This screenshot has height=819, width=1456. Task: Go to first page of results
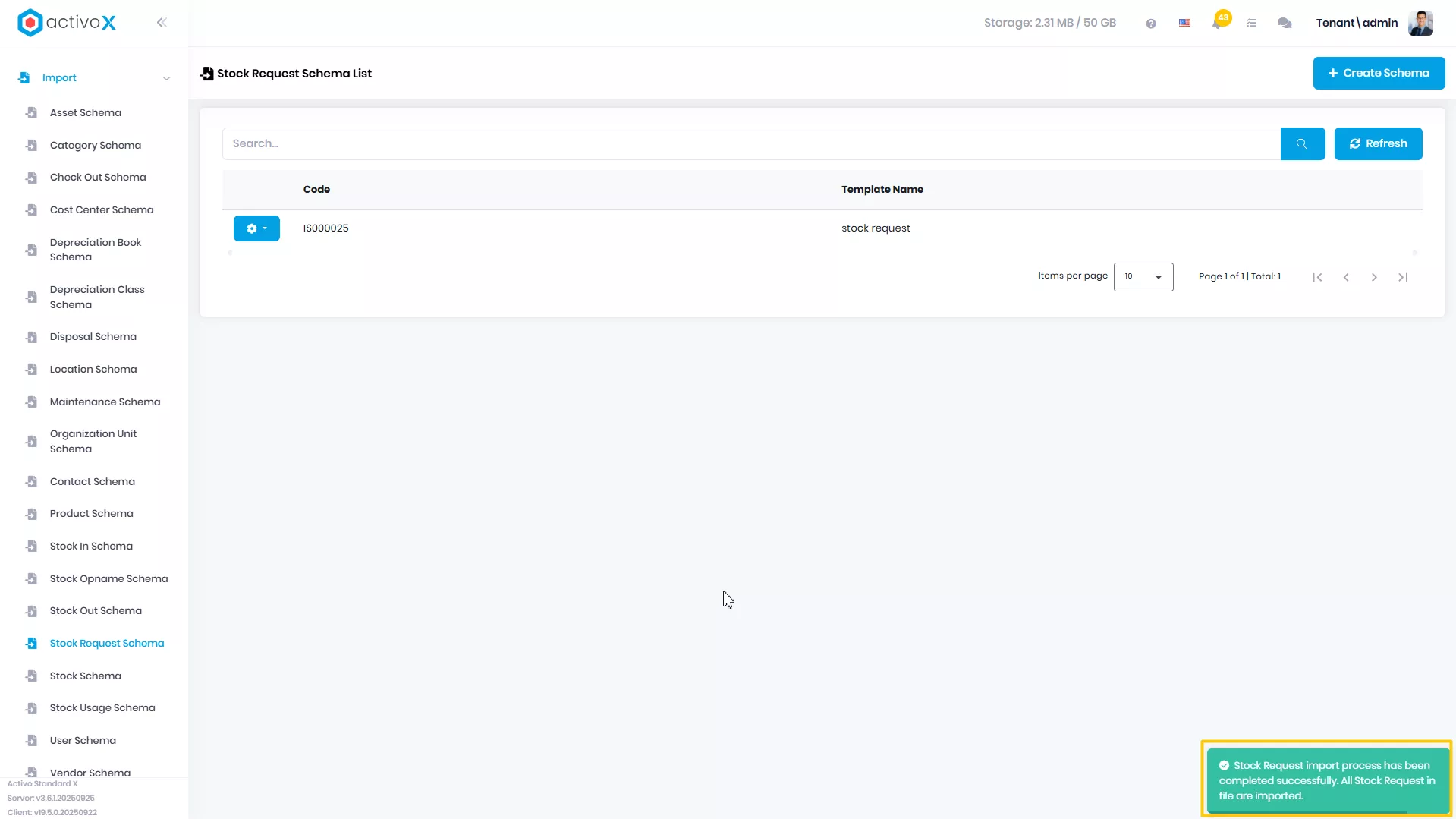point(1317,277)
